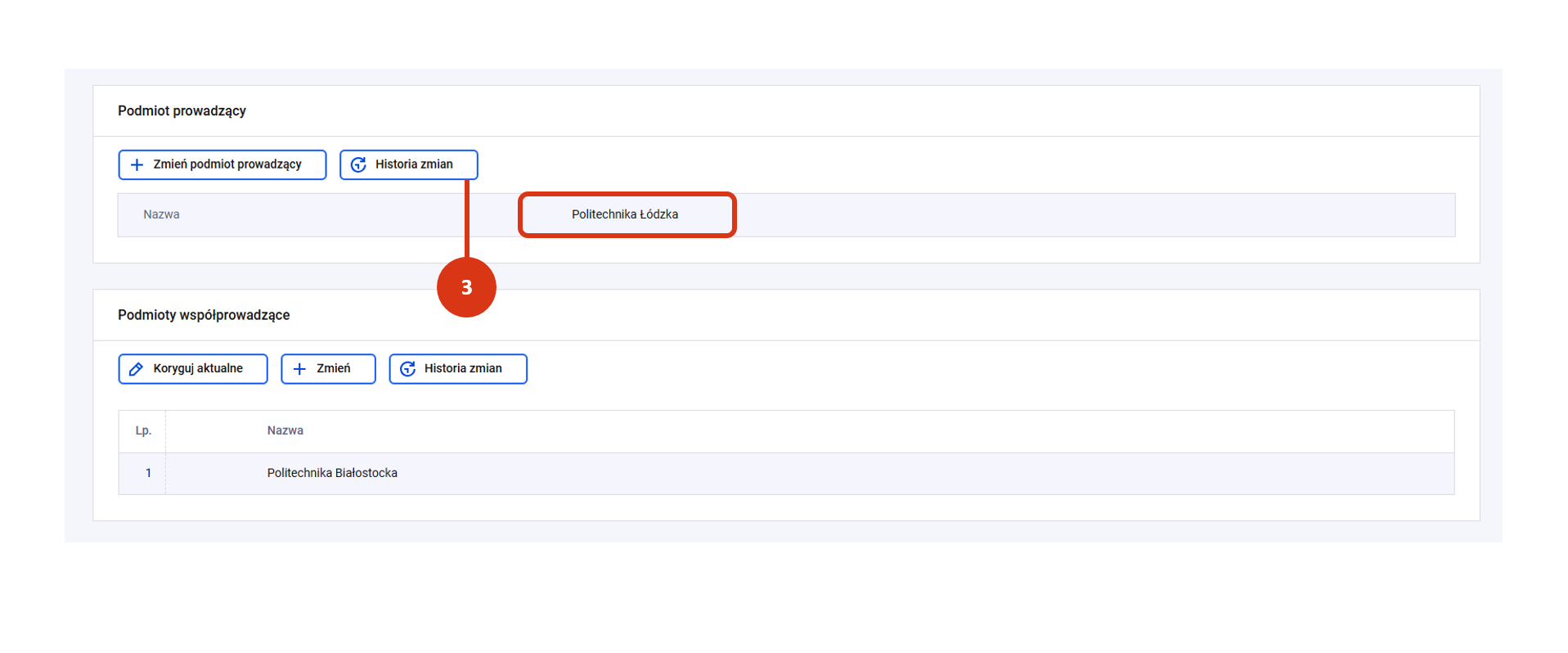Click the Nazwa column header in the table
The image size is (1568, 653).
pos(285,430)
